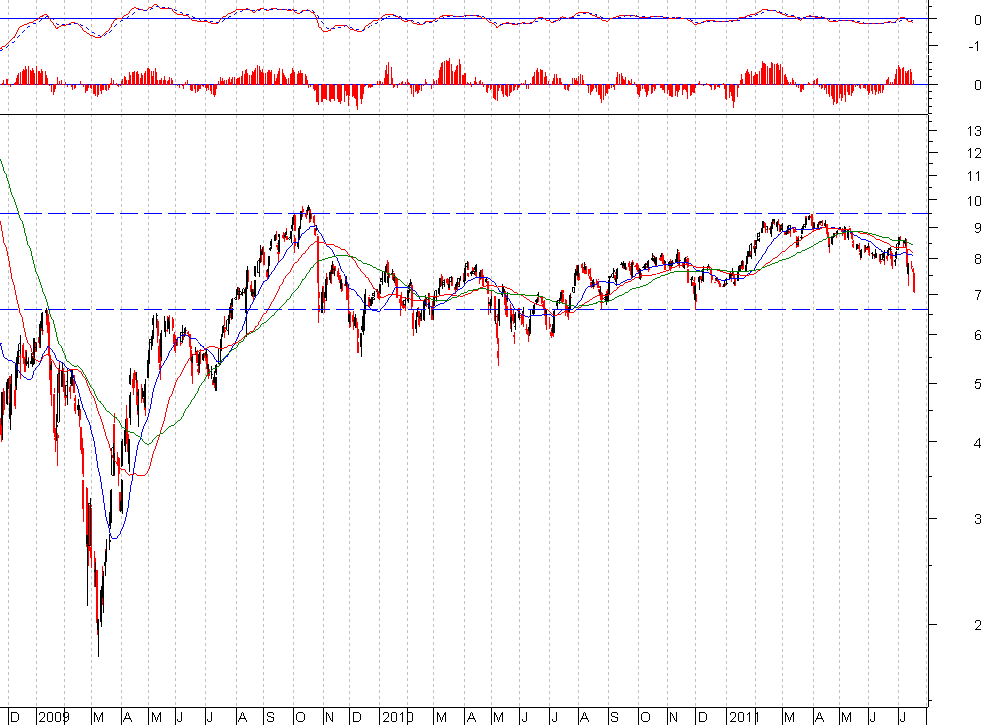The height and width of the screenshot is (725, 985).
Task: Click the 'N' November 2009 axis label
Action: tap(329, 717)
